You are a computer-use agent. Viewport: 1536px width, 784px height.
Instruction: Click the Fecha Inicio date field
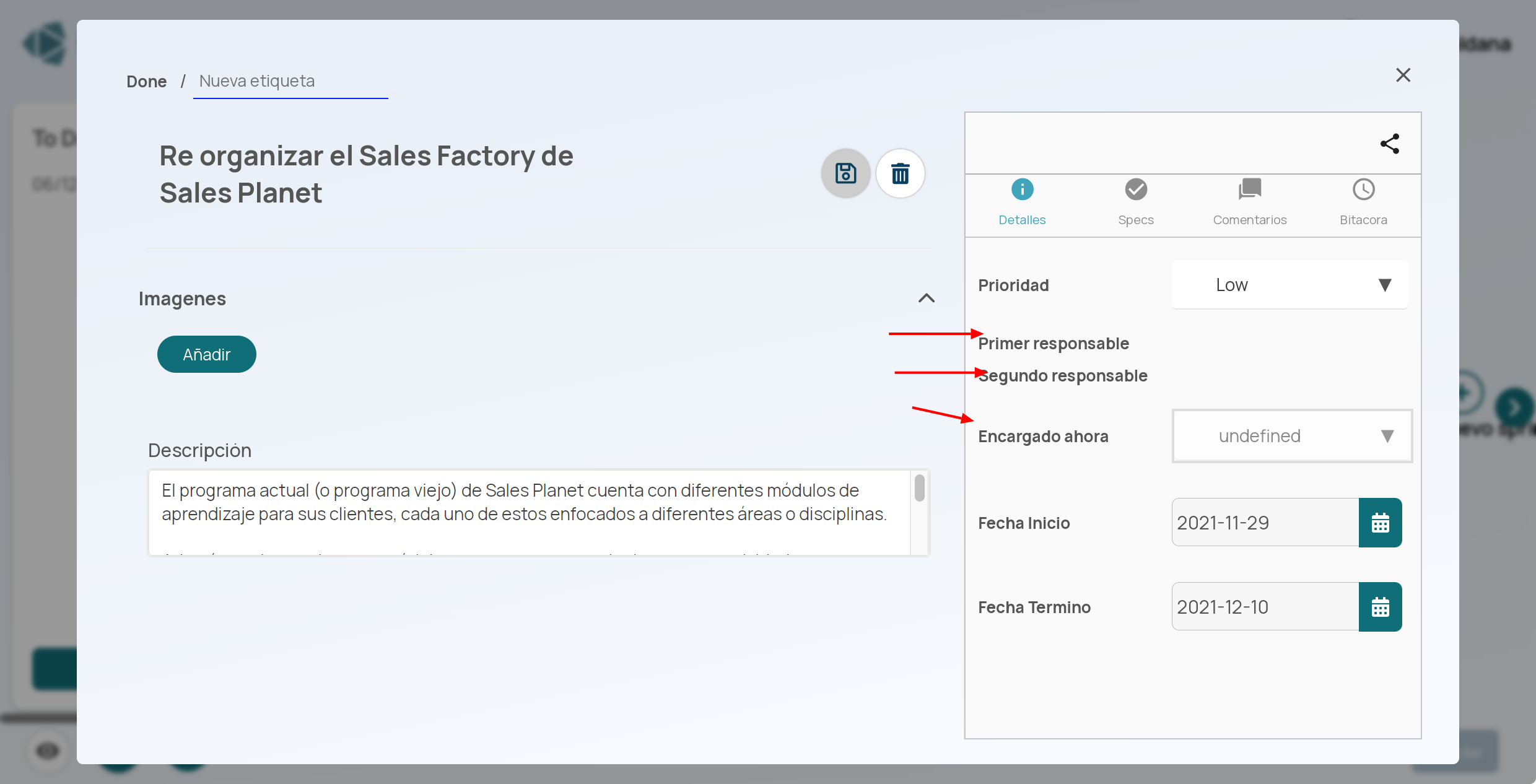coord(1265,523)
